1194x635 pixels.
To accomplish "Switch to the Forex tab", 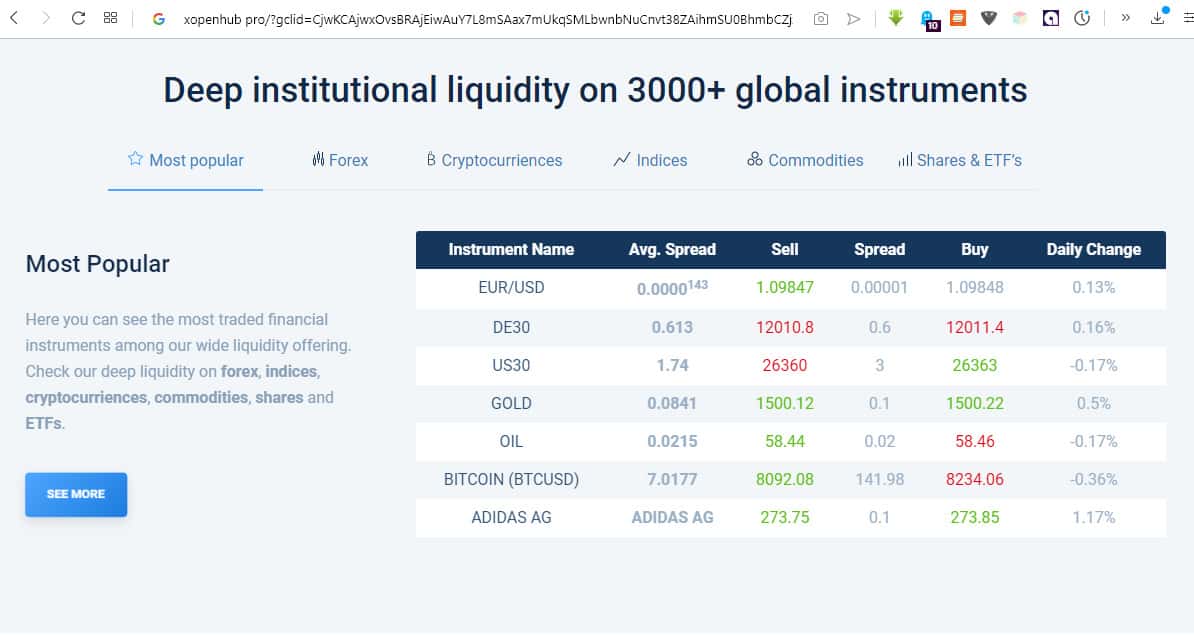I will point(340,160).
